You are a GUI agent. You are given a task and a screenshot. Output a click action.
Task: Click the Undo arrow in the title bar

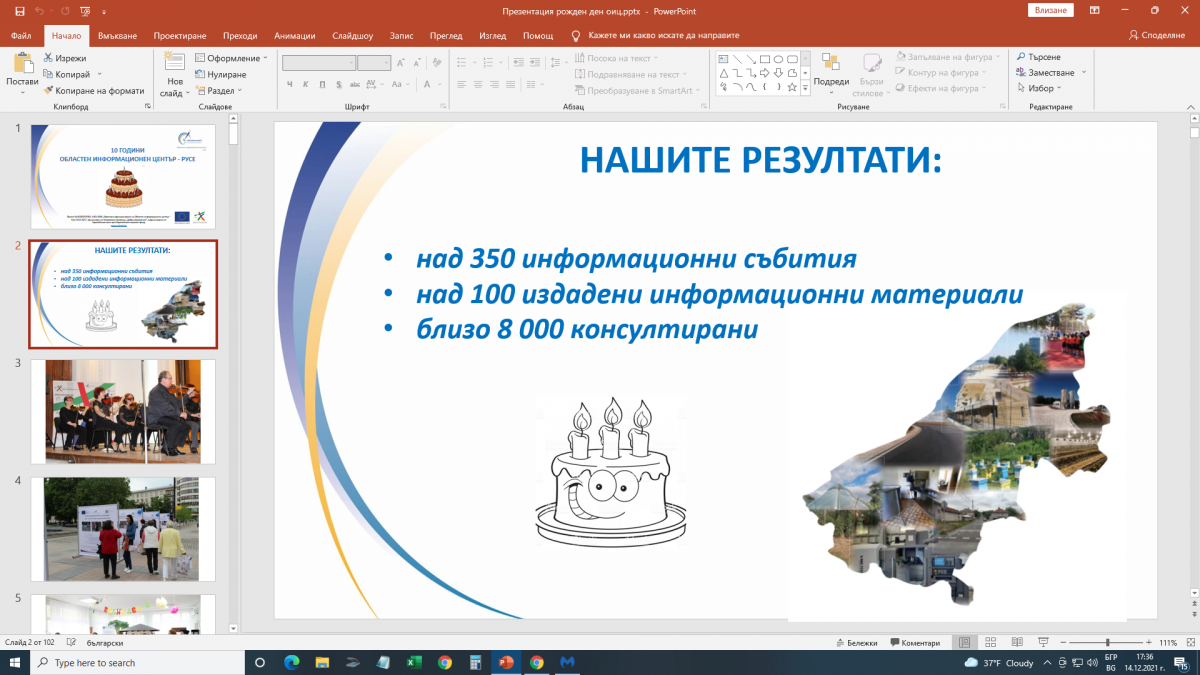pos(40,10)
